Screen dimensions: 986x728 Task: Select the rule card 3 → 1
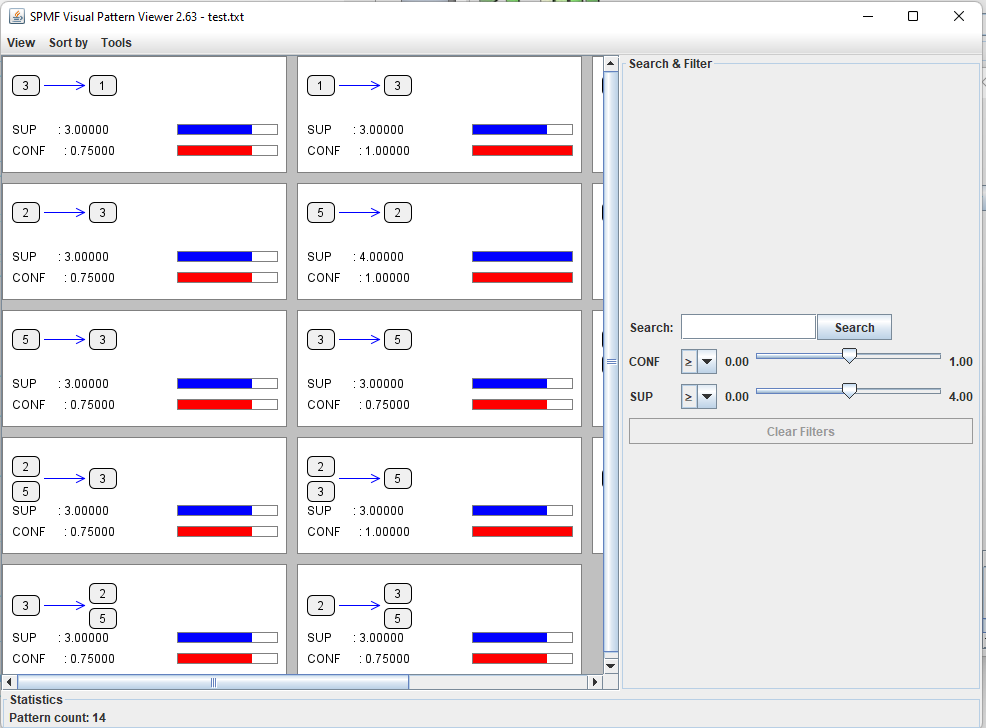(x=144, y=114)
